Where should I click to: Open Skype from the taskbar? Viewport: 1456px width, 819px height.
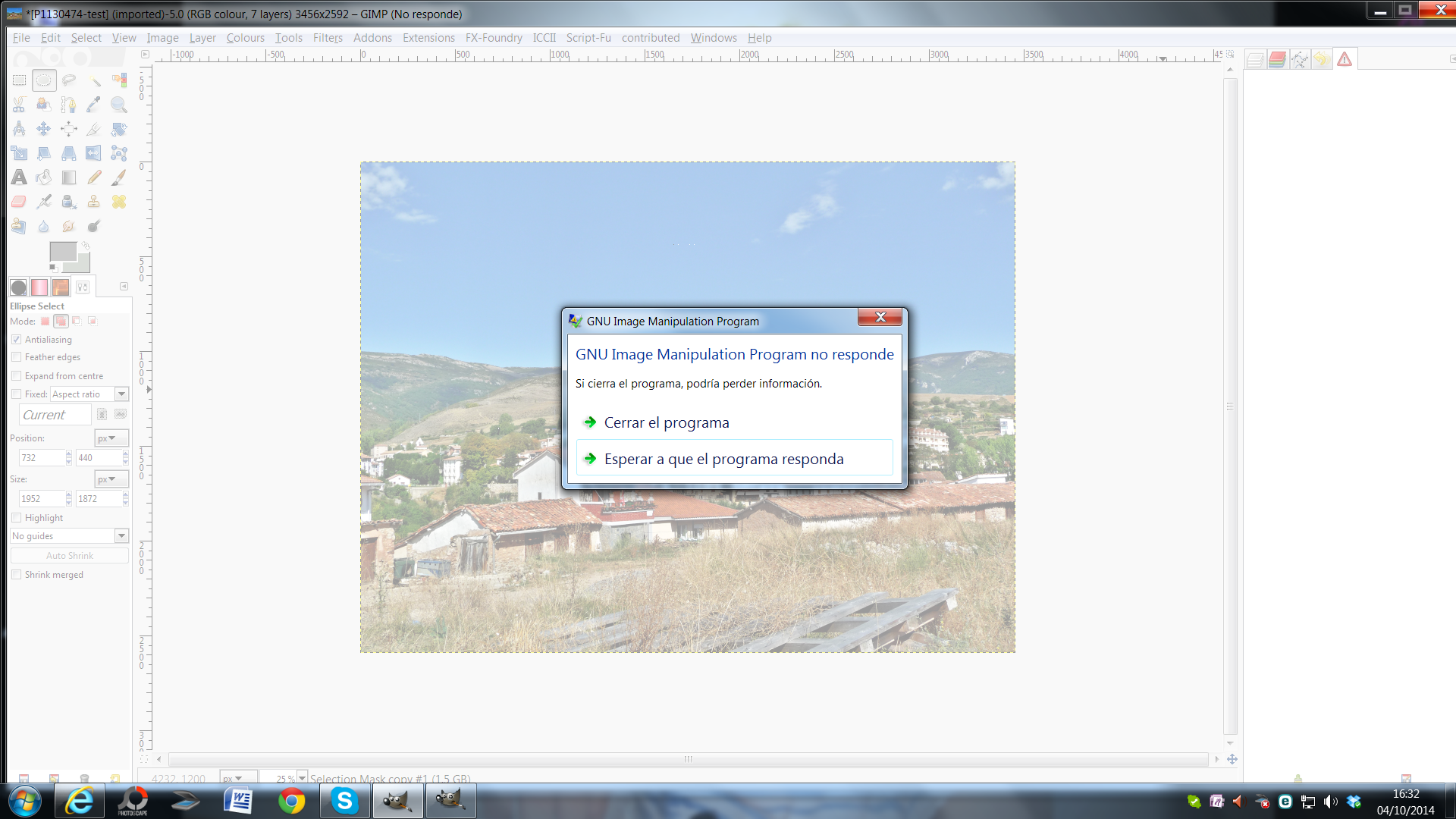pyautogui.click(x=344, y=801)
